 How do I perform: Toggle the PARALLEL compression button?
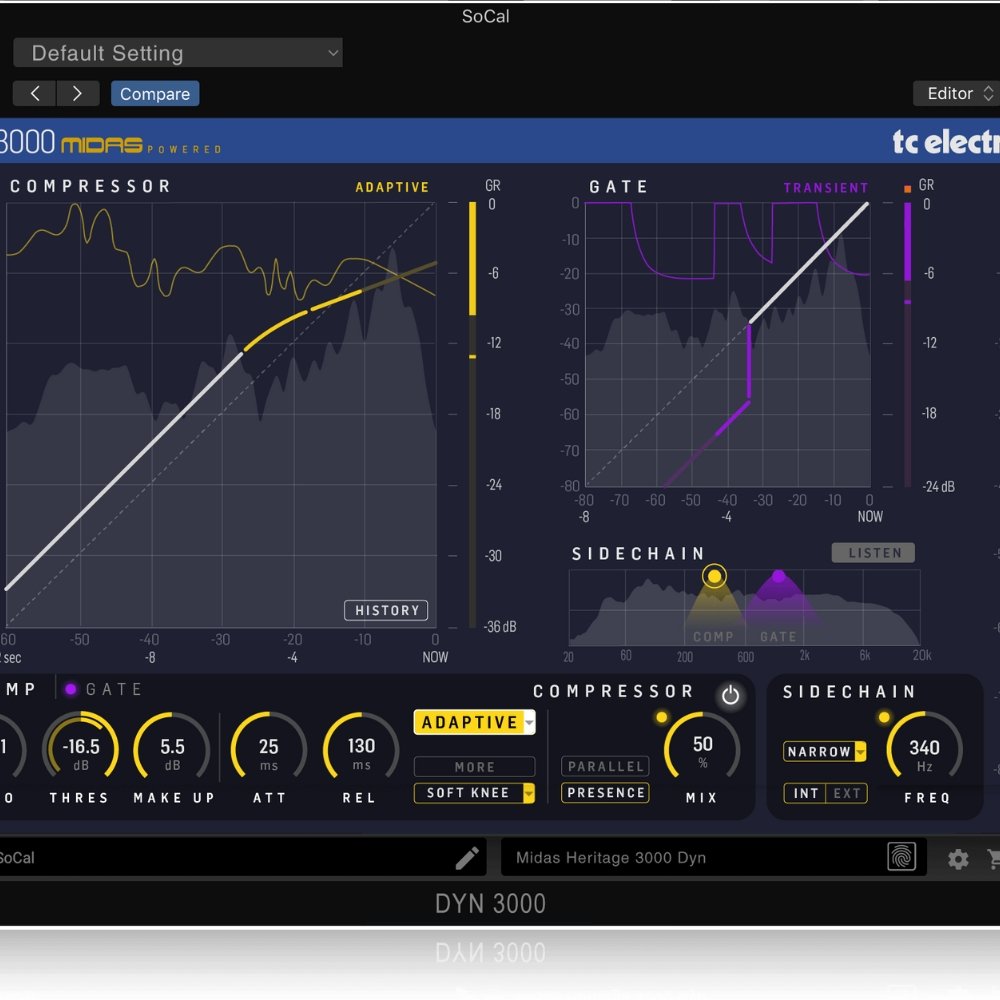pos(605,766)
